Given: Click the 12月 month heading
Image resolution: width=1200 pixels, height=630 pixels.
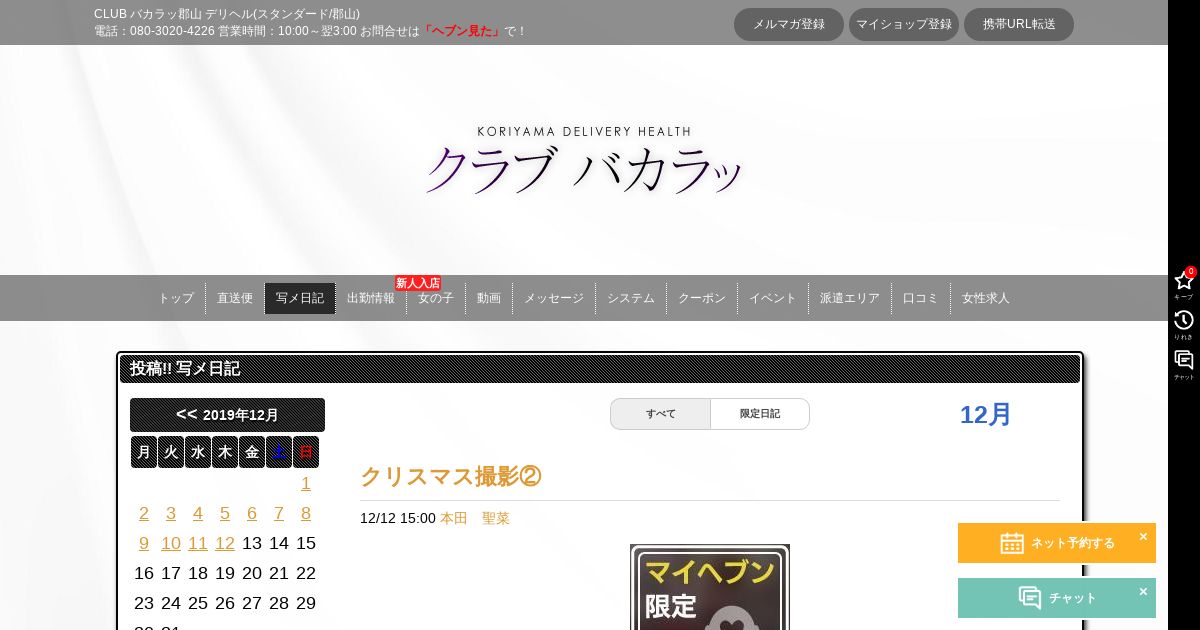Looking at the screenshot, I should [986, 414].
